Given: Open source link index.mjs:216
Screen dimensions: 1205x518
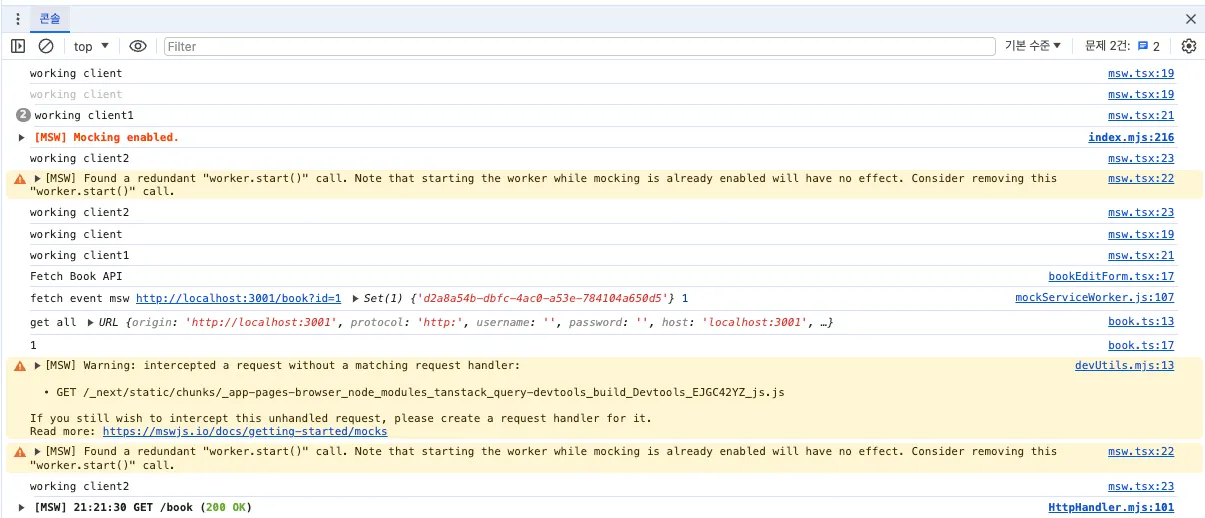Looking at the screenshot, I should [1131, 137].
